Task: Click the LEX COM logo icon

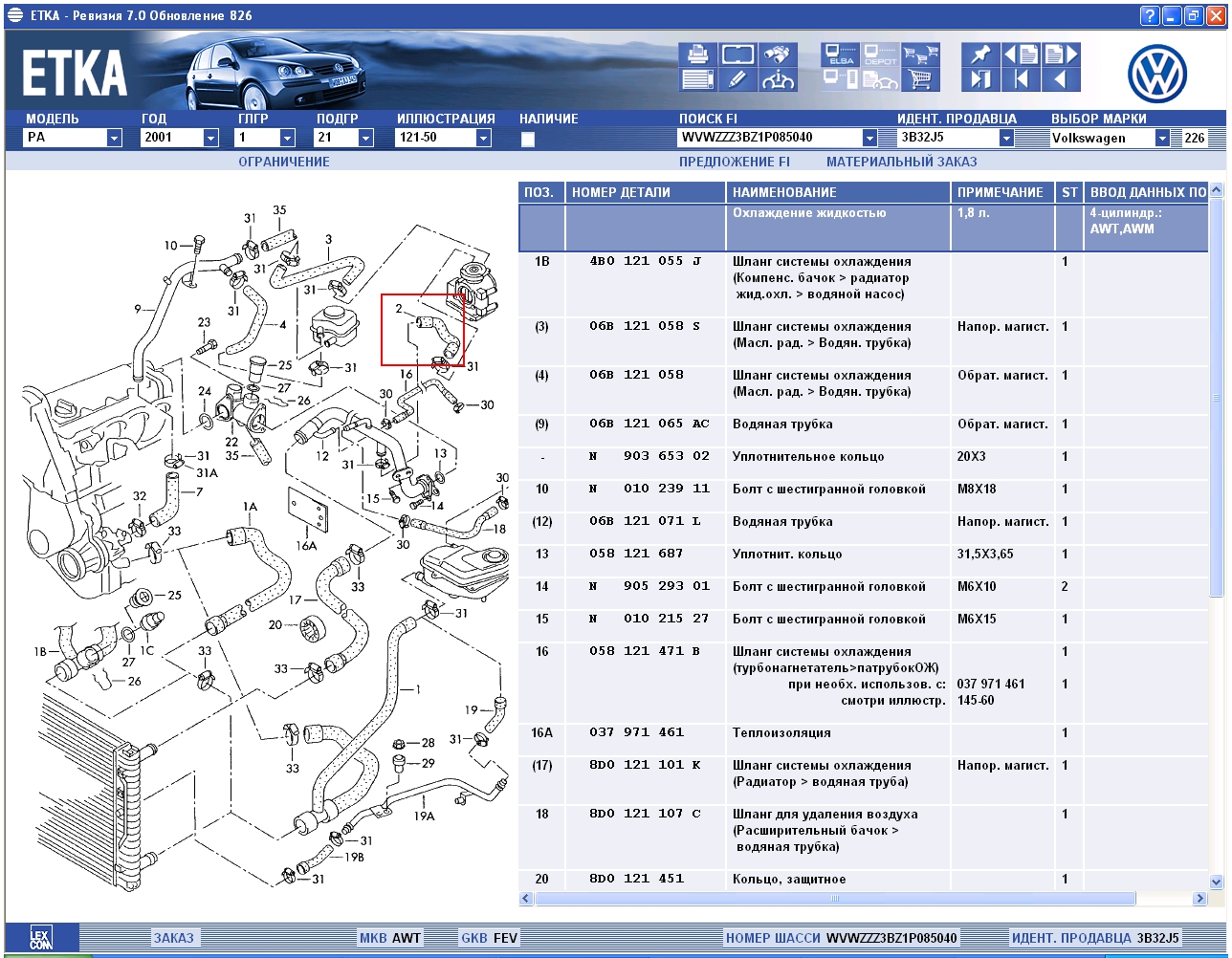Action: coord(41,938)
